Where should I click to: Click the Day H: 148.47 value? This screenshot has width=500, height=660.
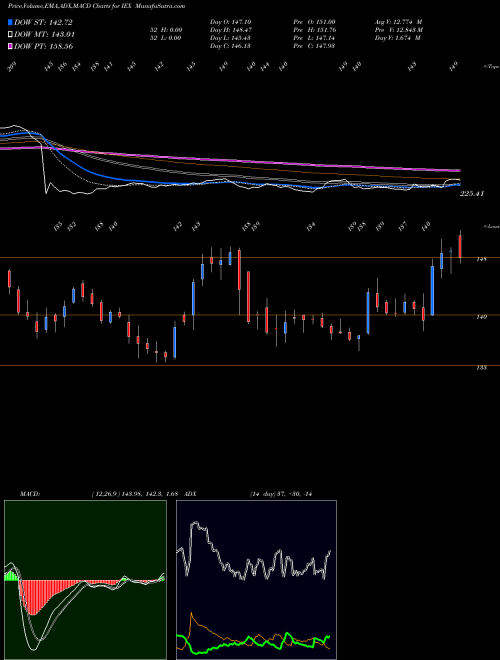(x=231, y=30)
